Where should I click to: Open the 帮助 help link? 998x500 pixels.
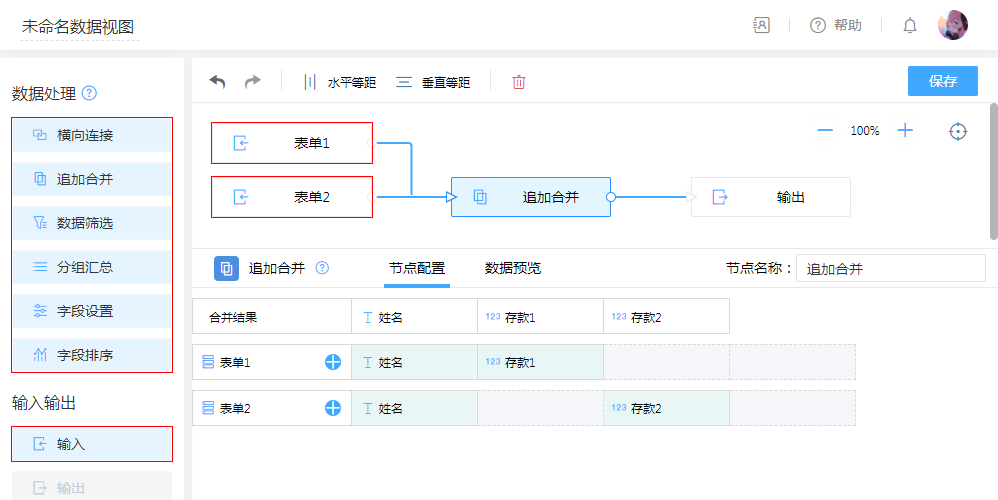[836, 26]
